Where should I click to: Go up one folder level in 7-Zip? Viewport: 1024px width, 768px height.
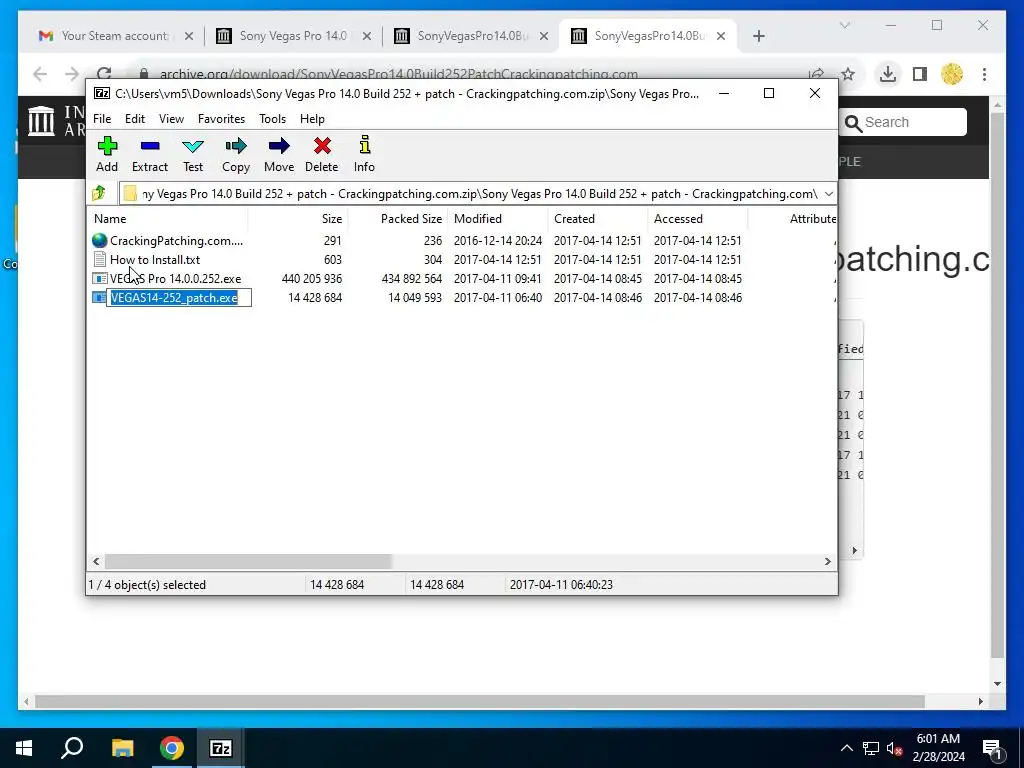99,193
